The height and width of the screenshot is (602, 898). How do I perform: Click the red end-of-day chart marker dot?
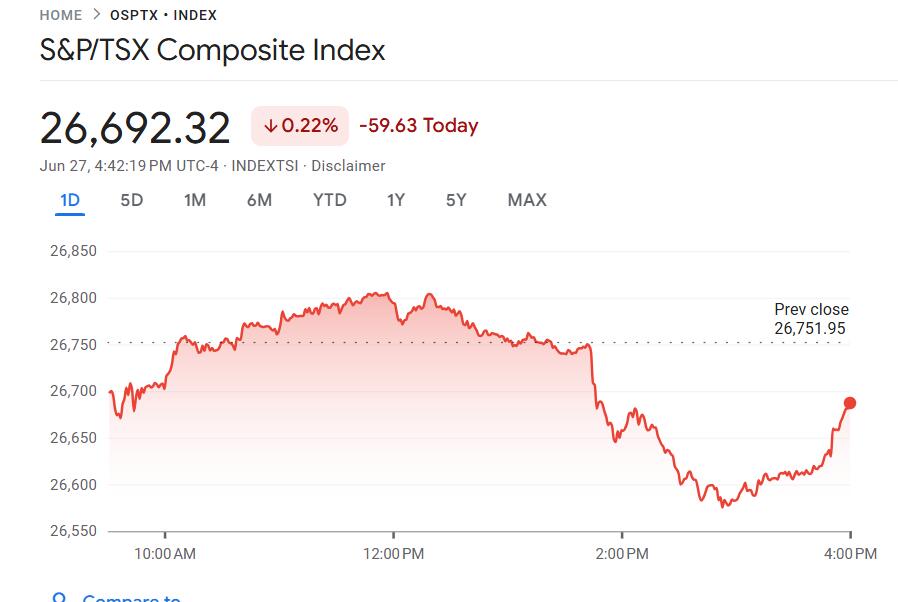point(850,403)
